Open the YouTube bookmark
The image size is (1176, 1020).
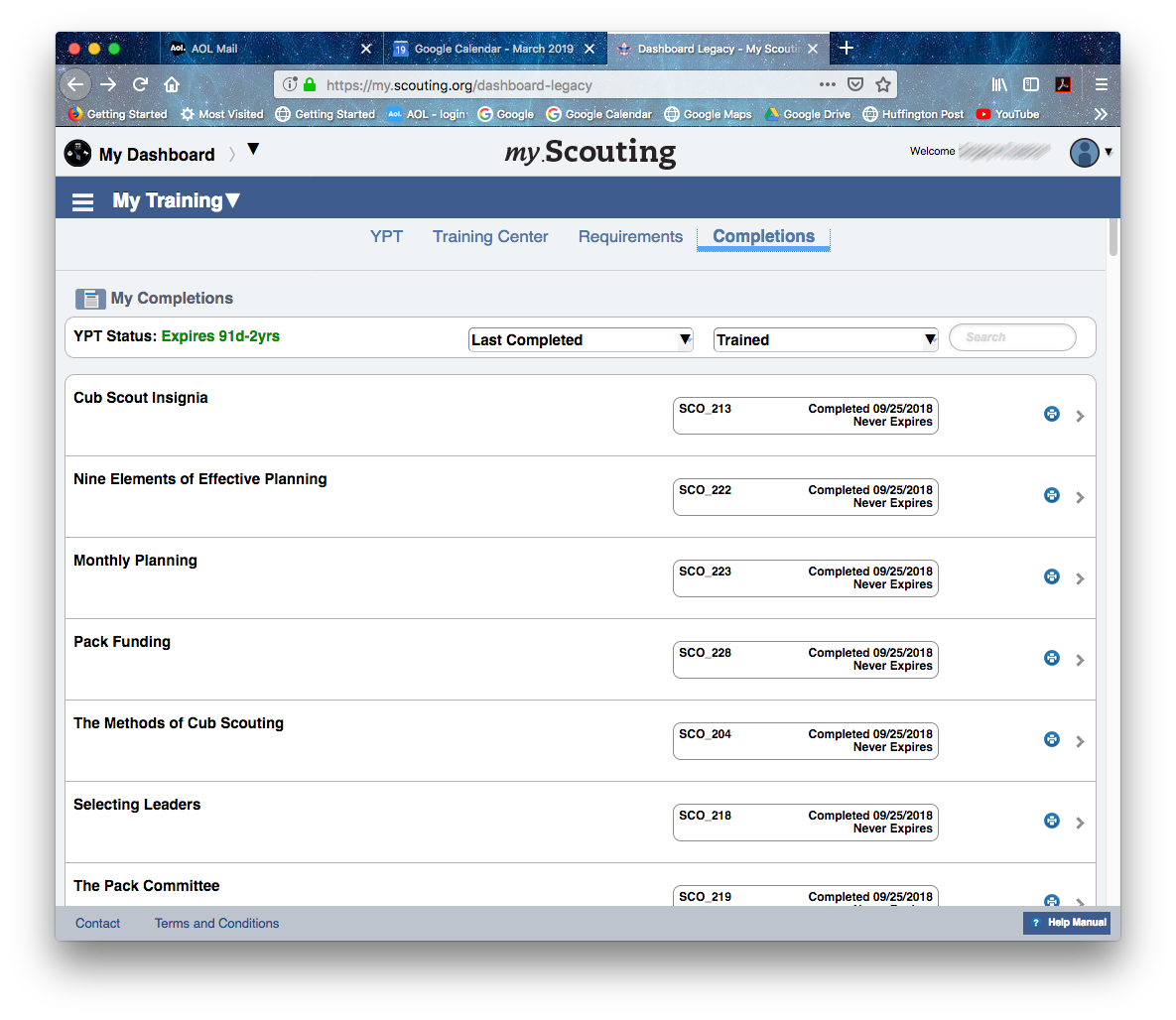(1008, 114)
